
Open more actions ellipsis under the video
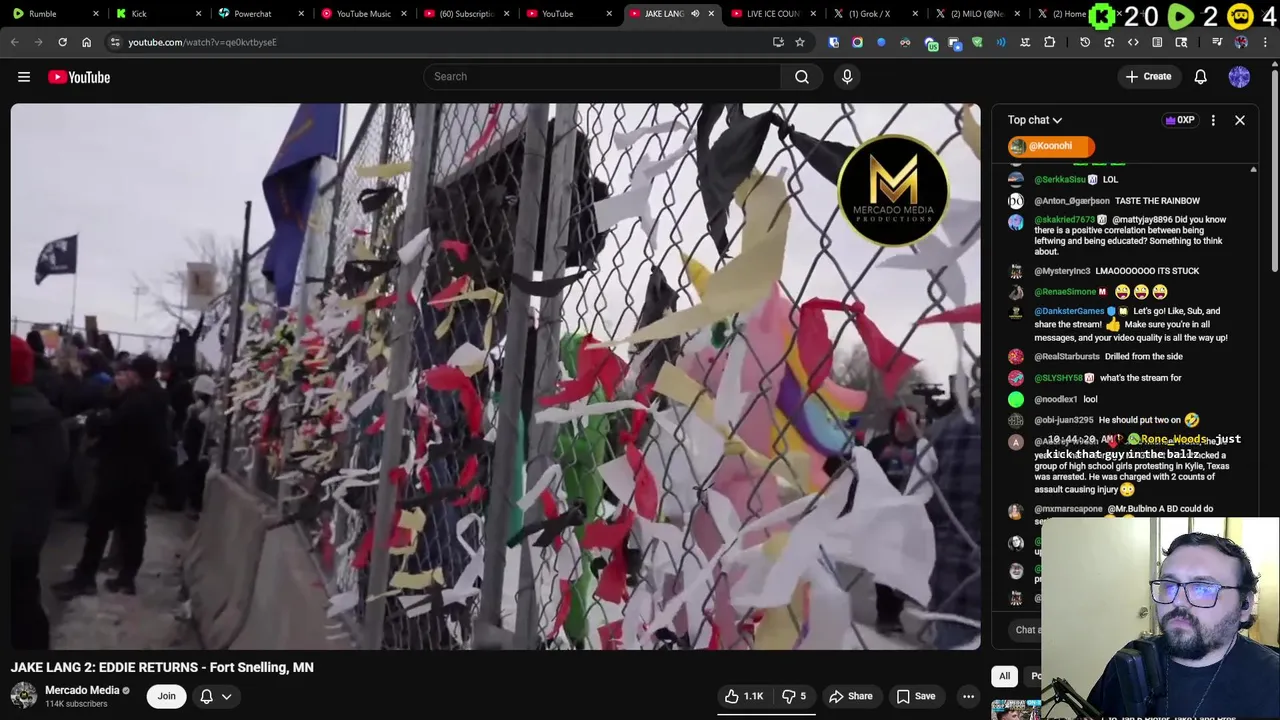[968, 696]
